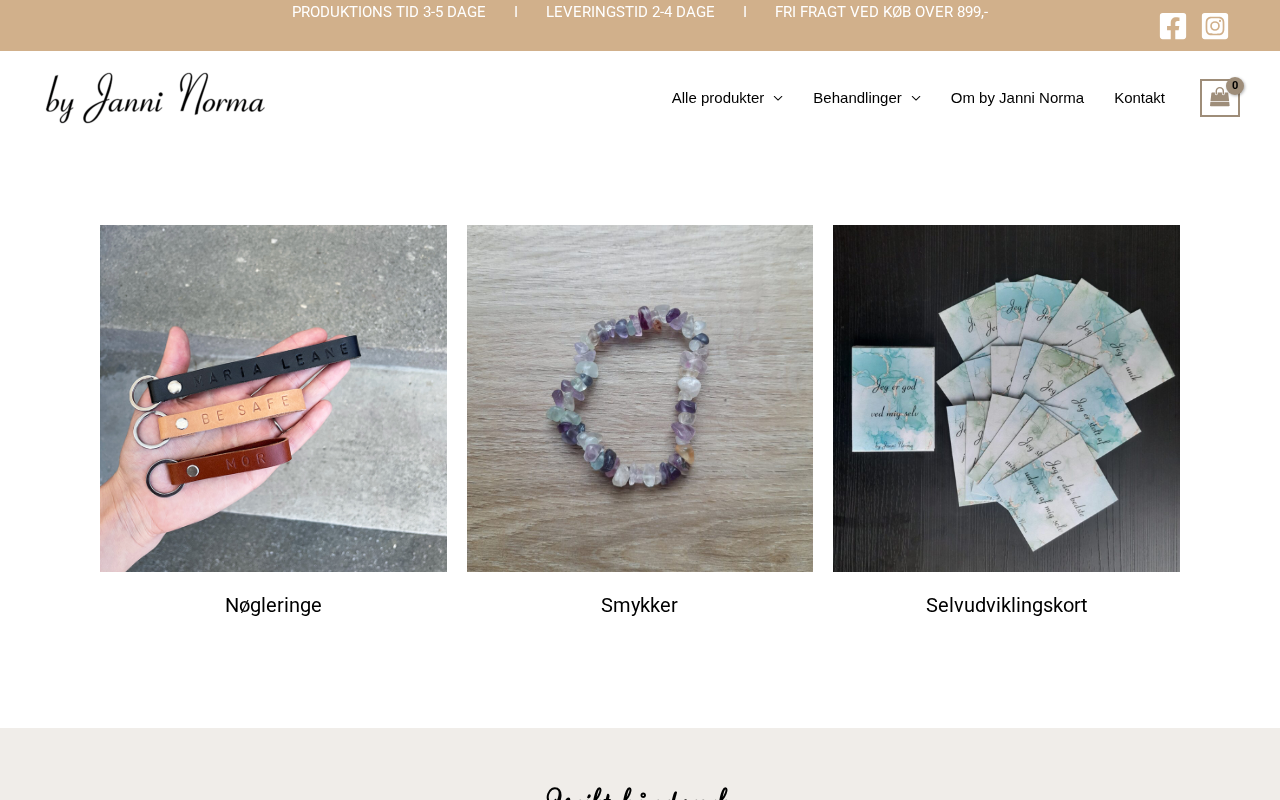This screenshot has height=800, width=1280.
Task: Click the PRODUKTIONS TID 3-5 DAGE text
Action: pyautogui.click(x=389, y=12)
